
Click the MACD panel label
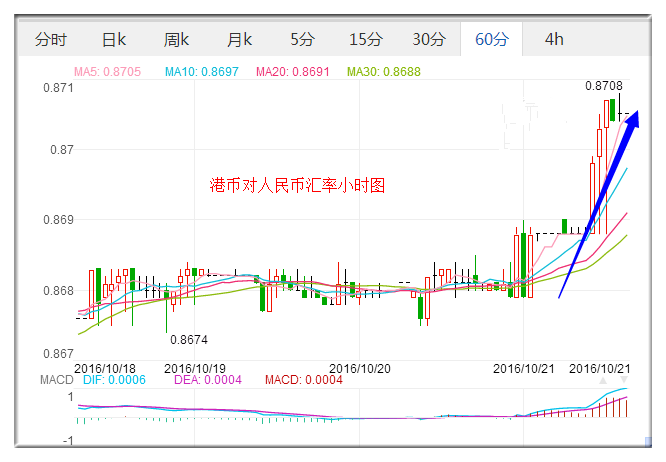pos(57,380)
